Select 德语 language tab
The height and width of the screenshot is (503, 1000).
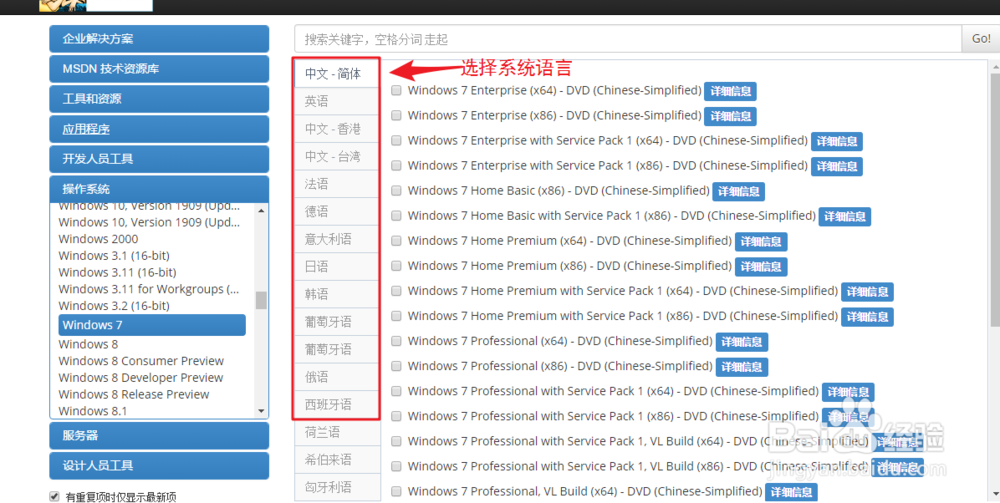(x=336, y=212)
